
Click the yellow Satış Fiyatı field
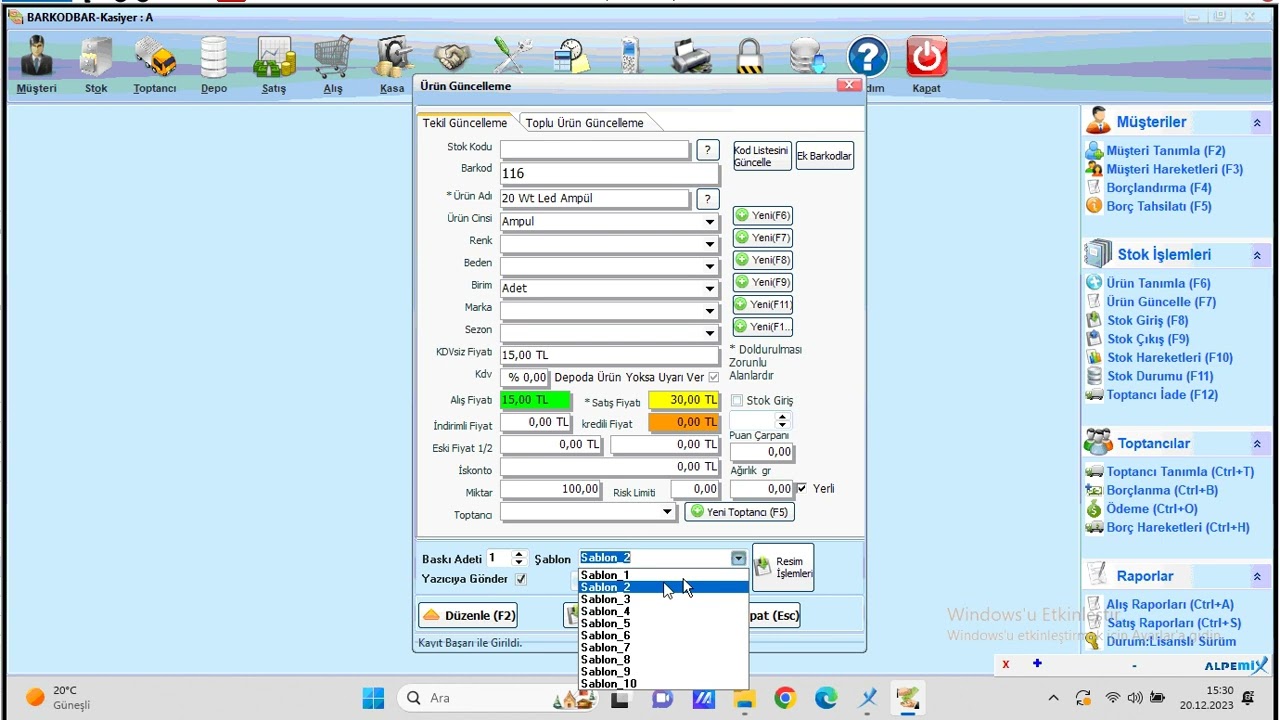(684, 400)
